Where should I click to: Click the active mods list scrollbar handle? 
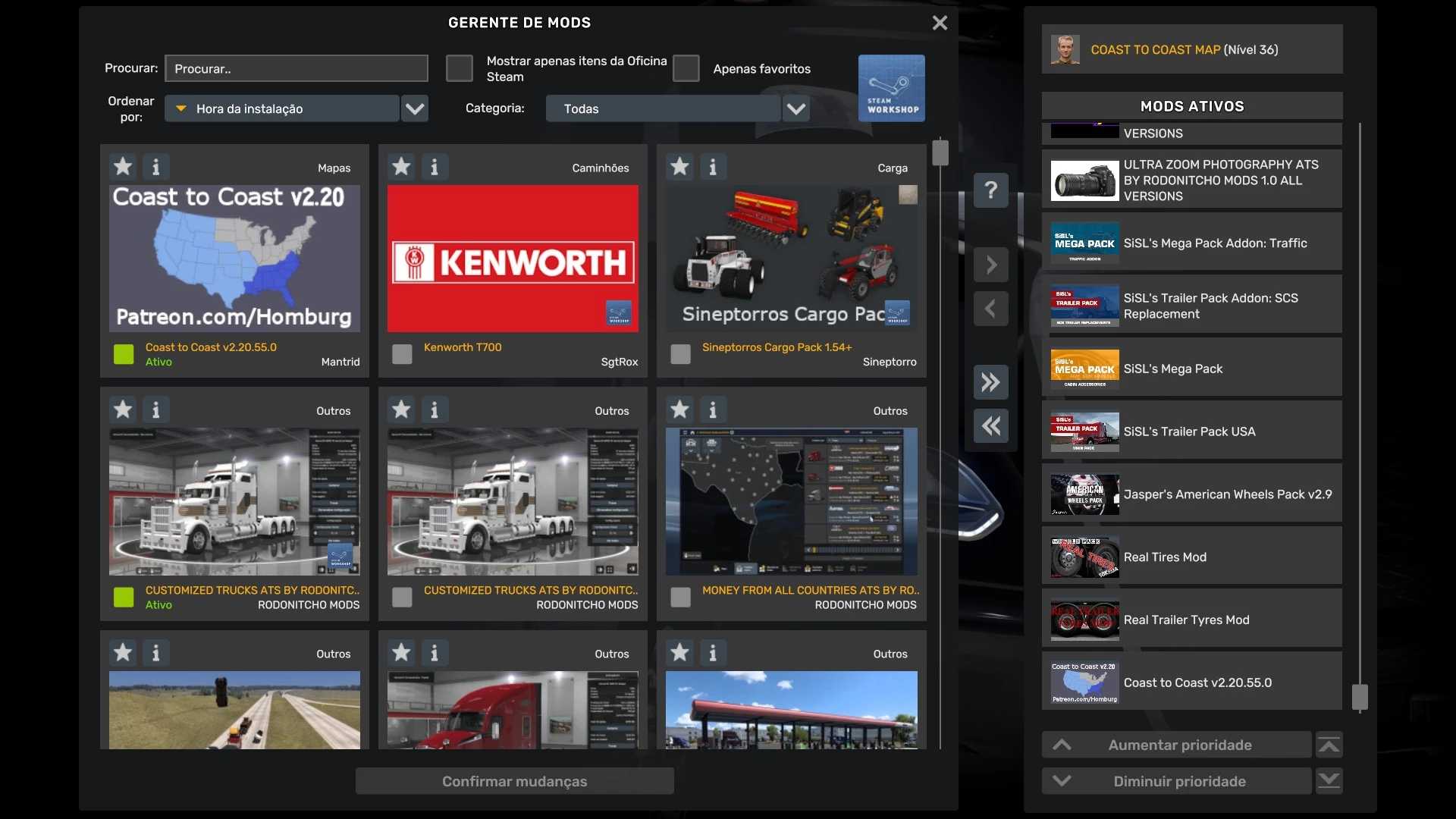coord(1360,696)
